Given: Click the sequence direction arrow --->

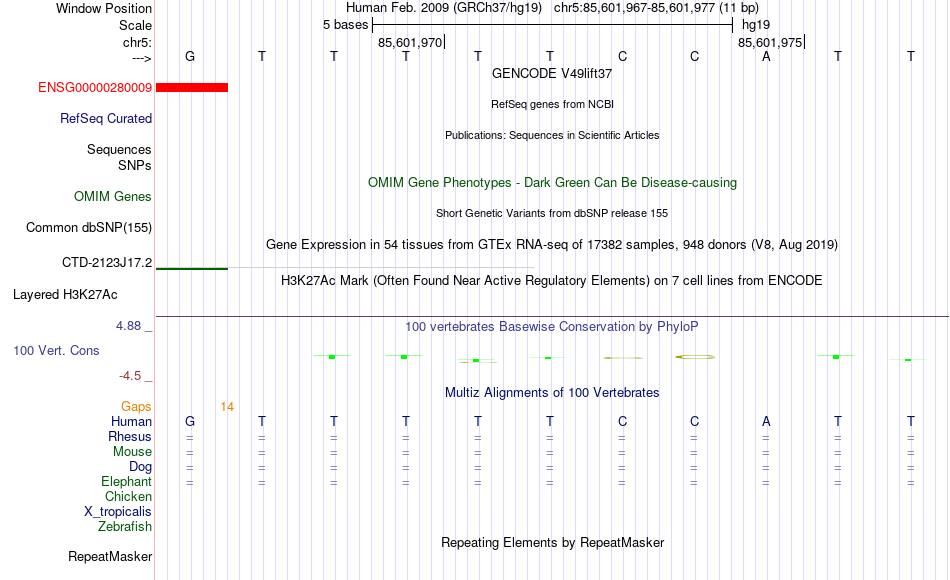Looking at the screenshot, I should [x=142, y=58].
